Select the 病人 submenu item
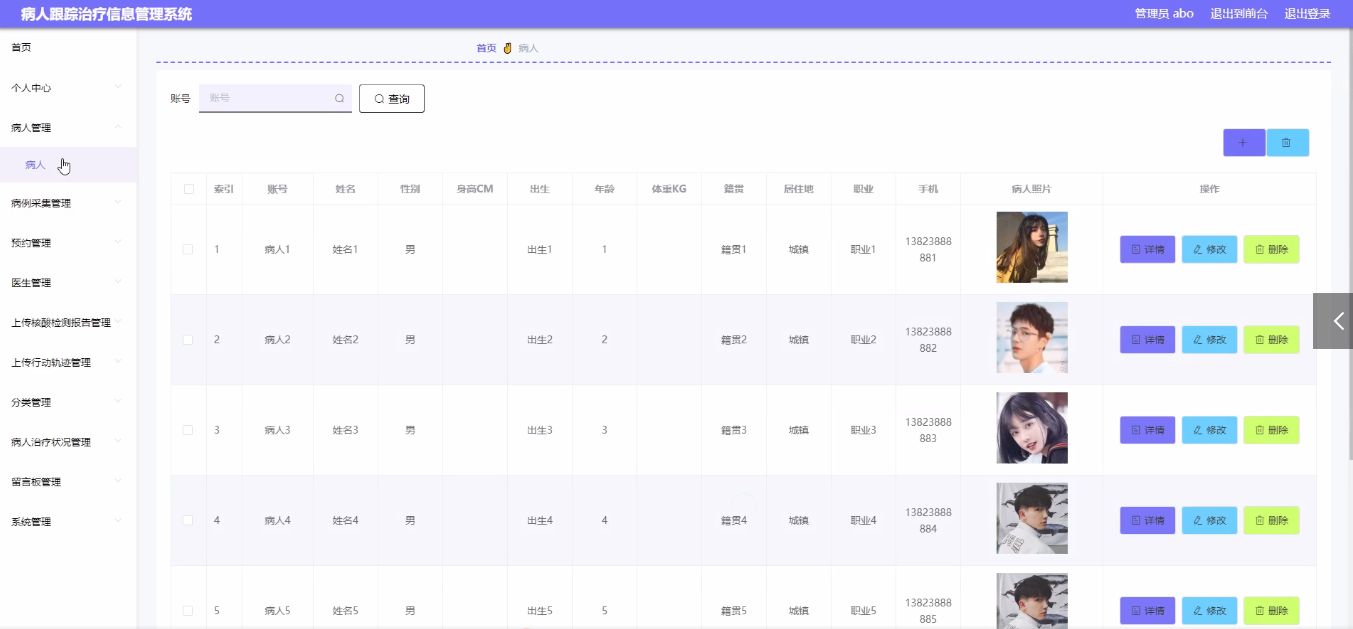1353x629 pixels. coord(68,165)
